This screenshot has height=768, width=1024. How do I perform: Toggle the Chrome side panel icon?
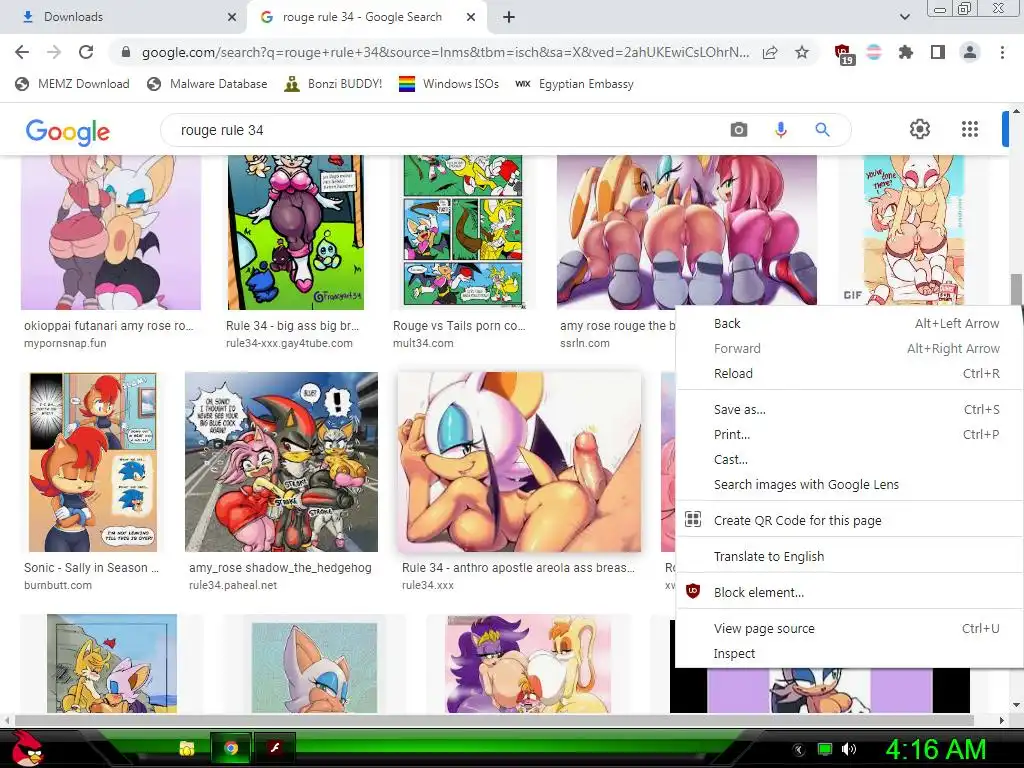coord(938,52)
